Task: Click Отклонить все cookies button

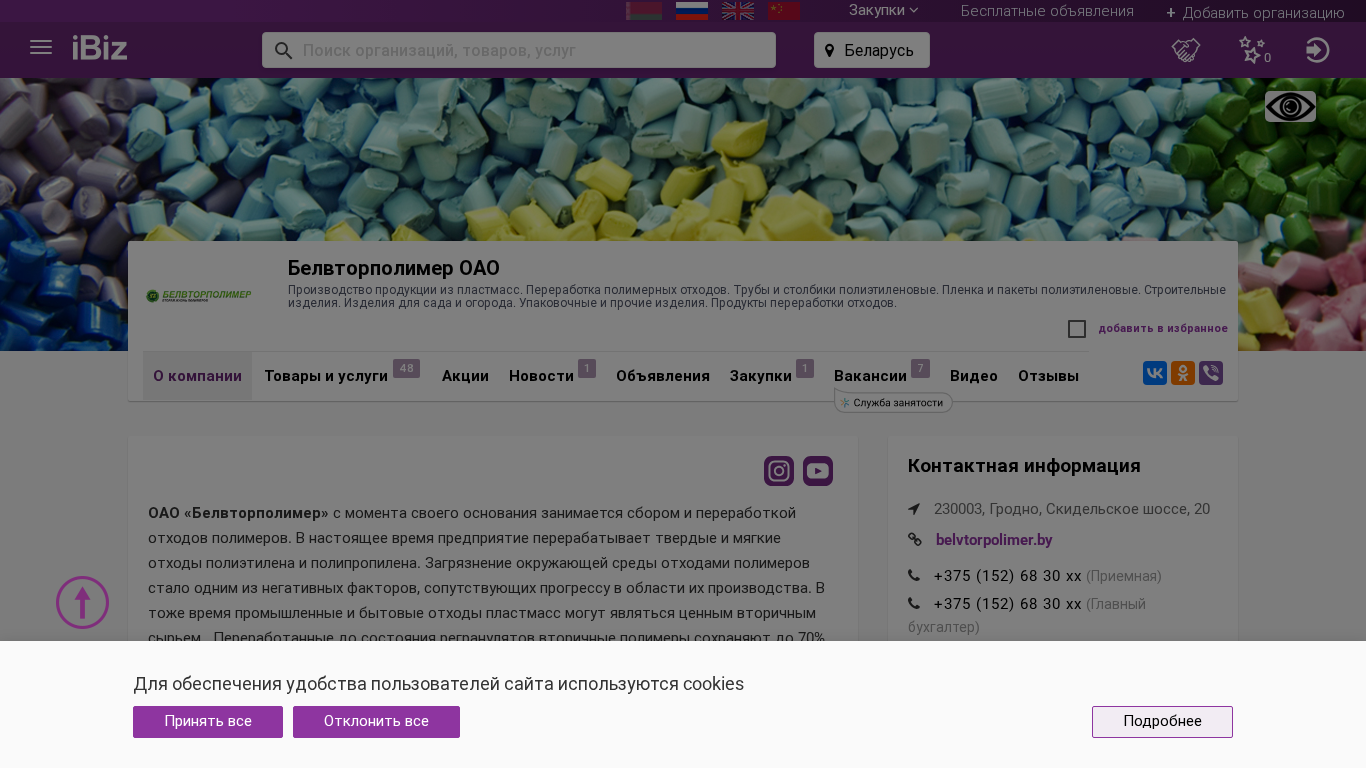Action: pos(376,722)
